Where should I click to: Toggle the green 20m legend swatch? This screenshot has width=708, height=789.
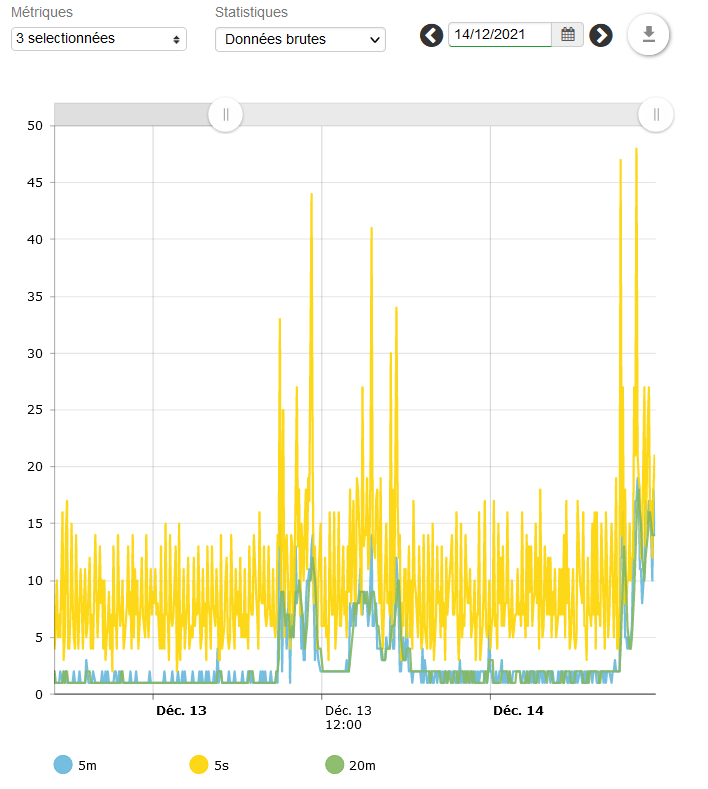click(x=335, y=765)
